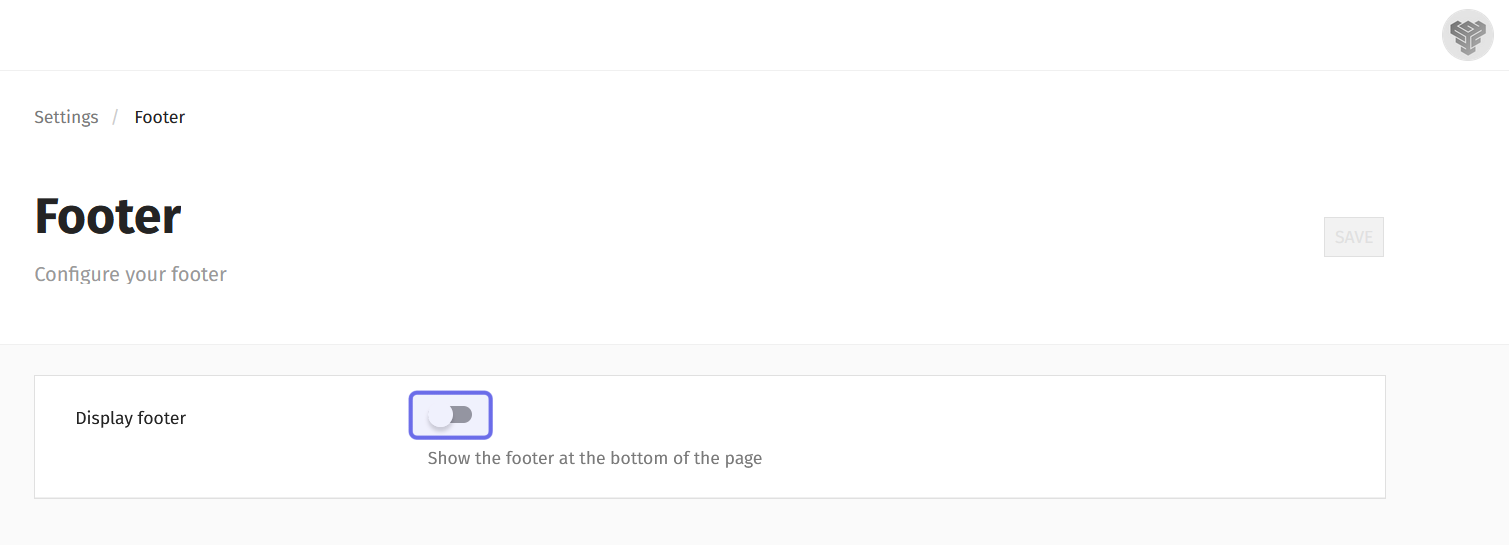Navigate to the Settings parent page
The height and width of the screenshot is (545, 1509).
tap(66, 117)
